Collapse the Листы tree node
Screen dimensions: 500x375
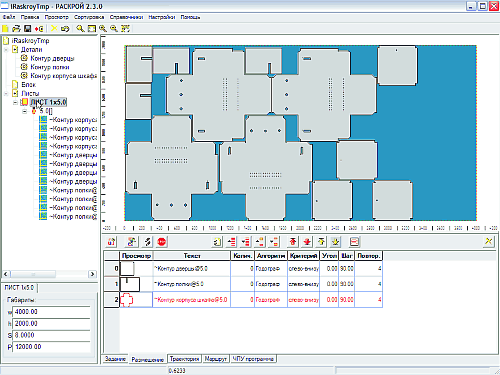[6, 94]
